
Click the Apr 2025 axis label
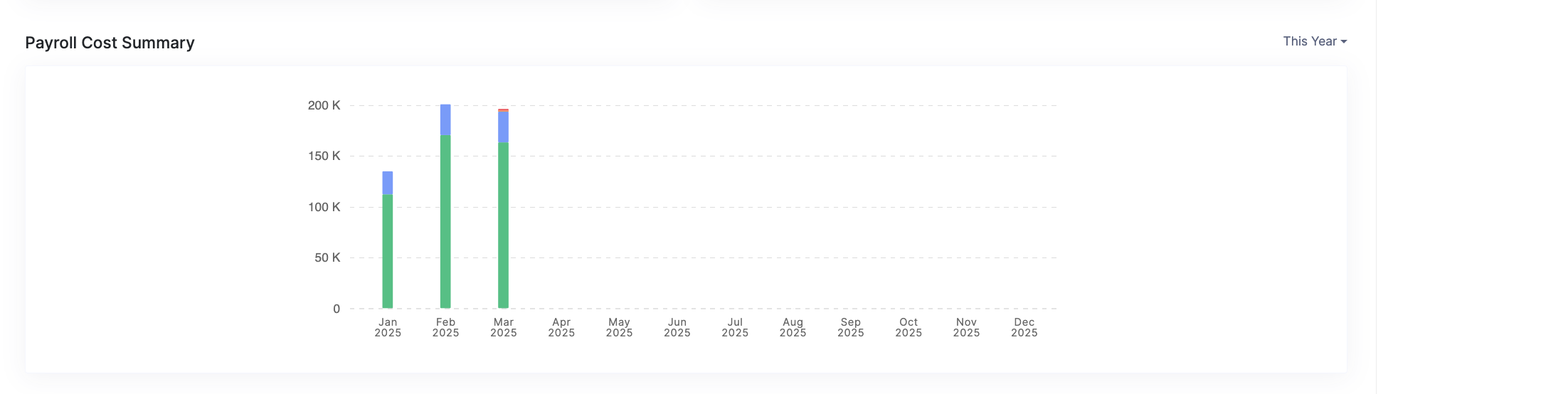point(561,327)
